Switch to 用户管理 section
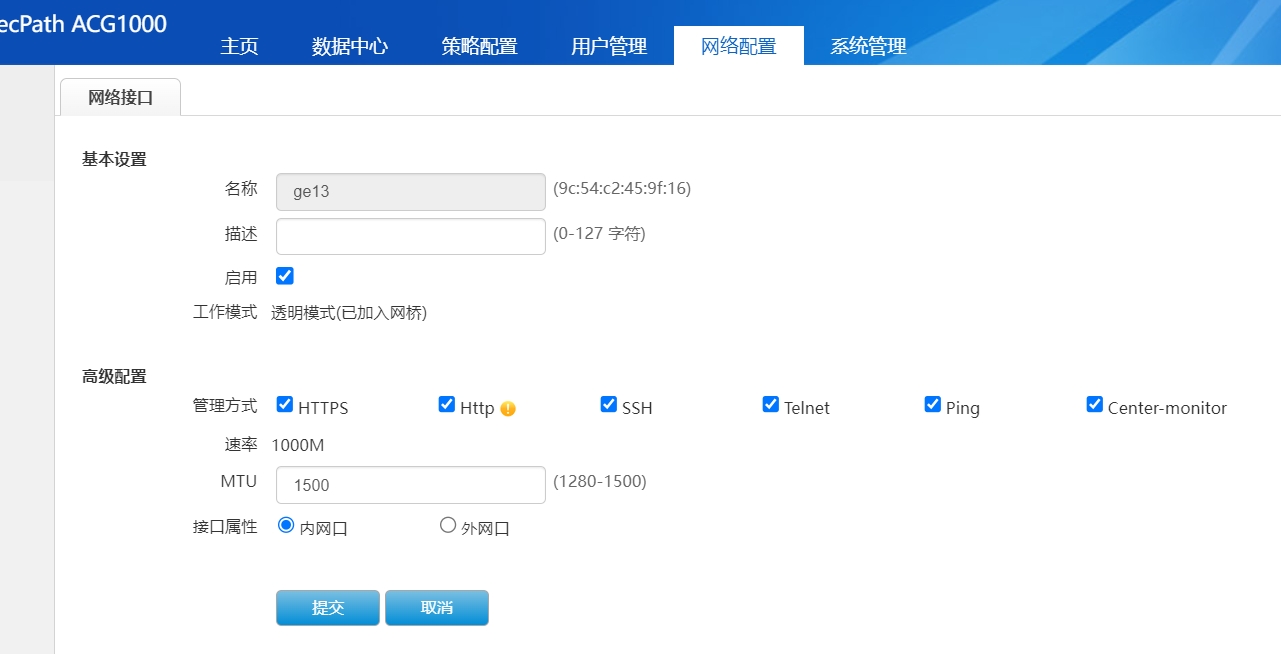The width and height of the screenshot is (1281, 654). pyautogui.click(x=609, y=47)
